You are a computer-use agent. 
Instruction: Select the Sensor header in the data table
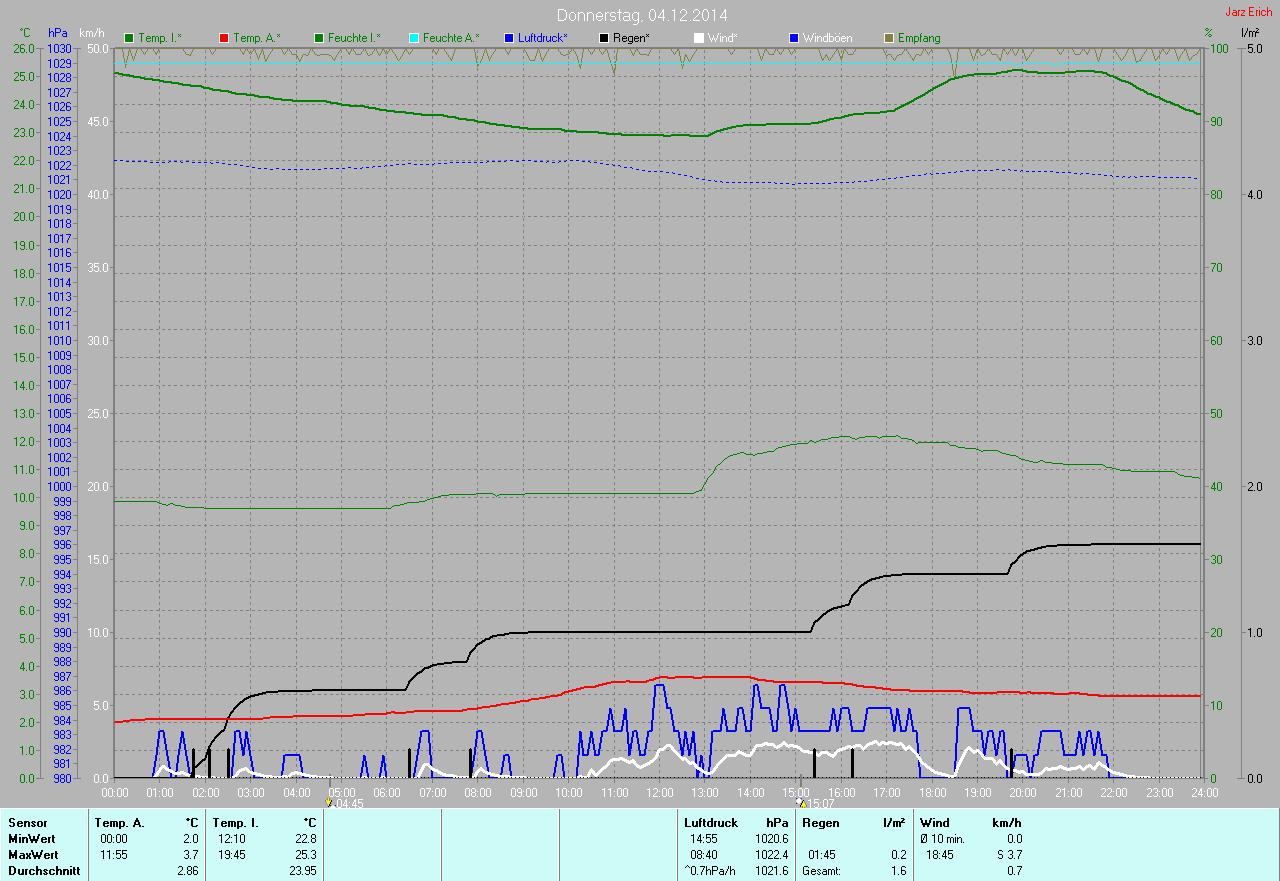pos(27,823)
